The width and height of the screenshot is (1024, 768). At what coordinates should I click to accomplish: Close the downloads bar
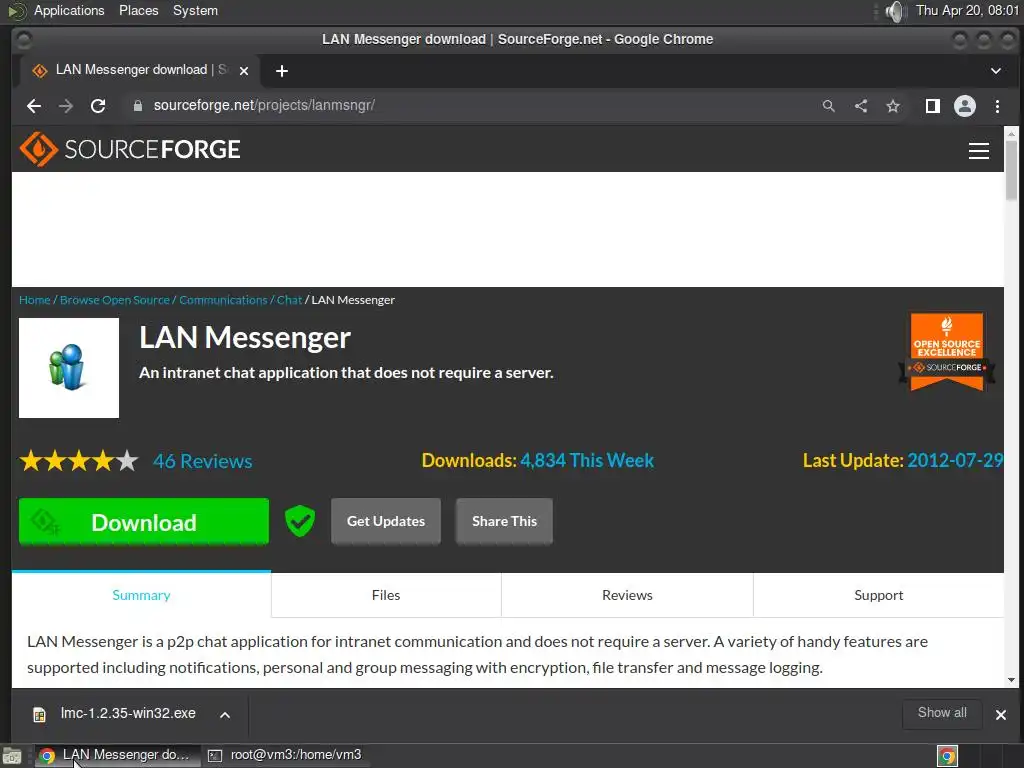tap(1000, 714)
